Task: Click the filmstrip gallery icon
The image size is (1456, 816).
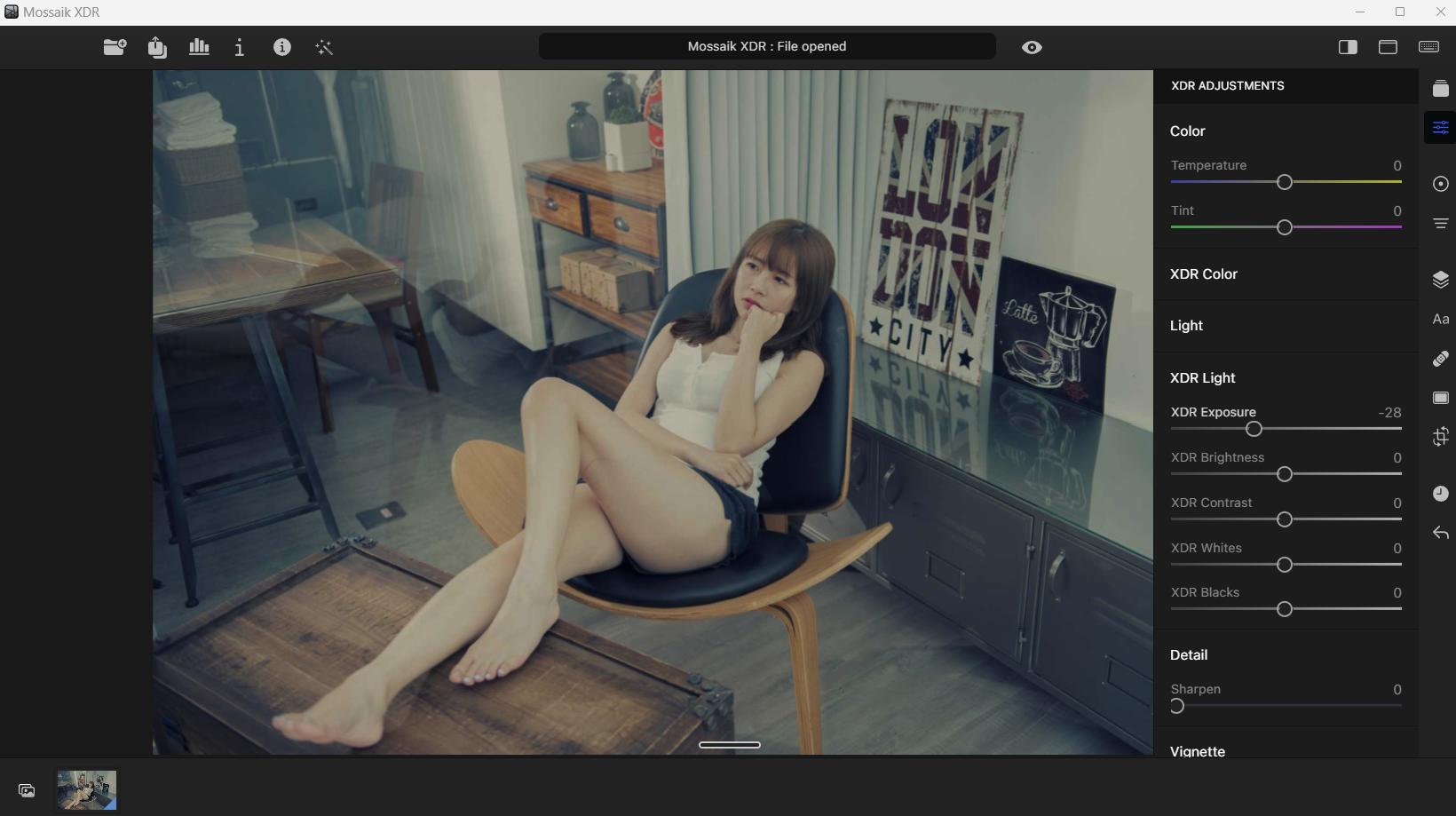Action: [x=27, y=790]
